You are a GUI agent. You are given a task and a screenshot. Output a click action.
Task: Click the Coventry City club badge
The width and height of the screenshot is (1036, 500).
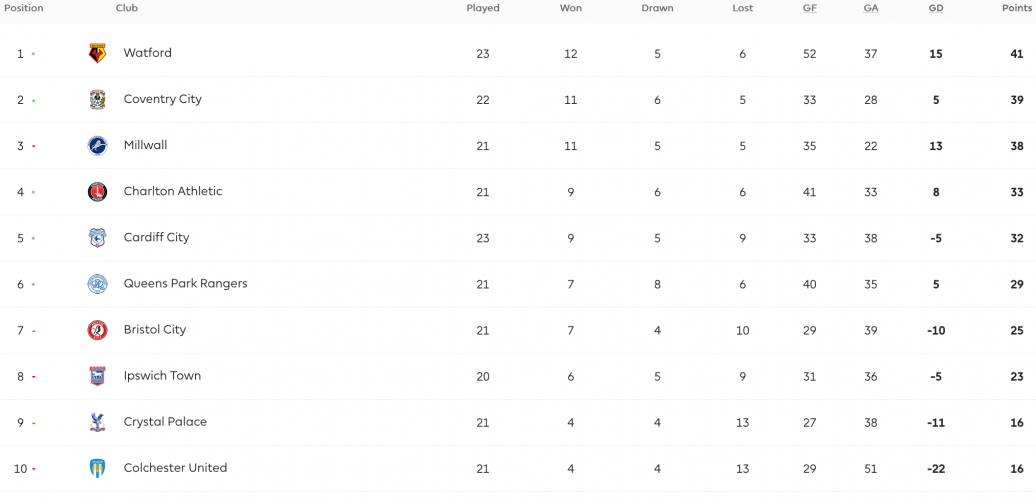pos(98,100)
